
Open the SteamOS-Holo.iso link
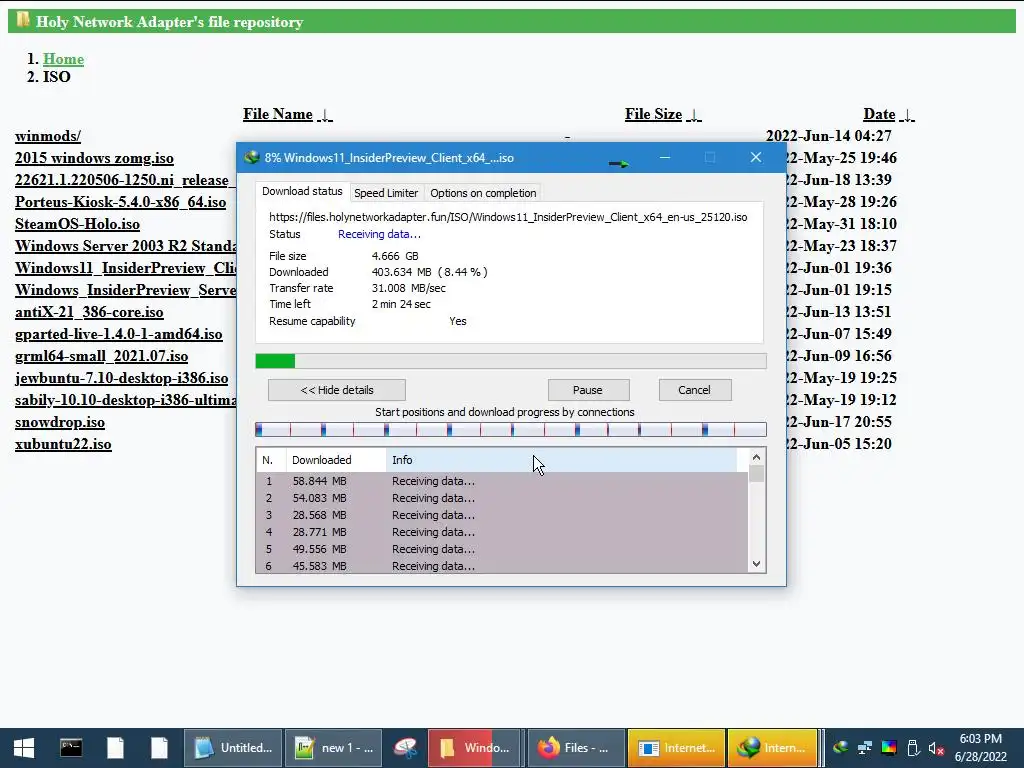coord(77,224)
